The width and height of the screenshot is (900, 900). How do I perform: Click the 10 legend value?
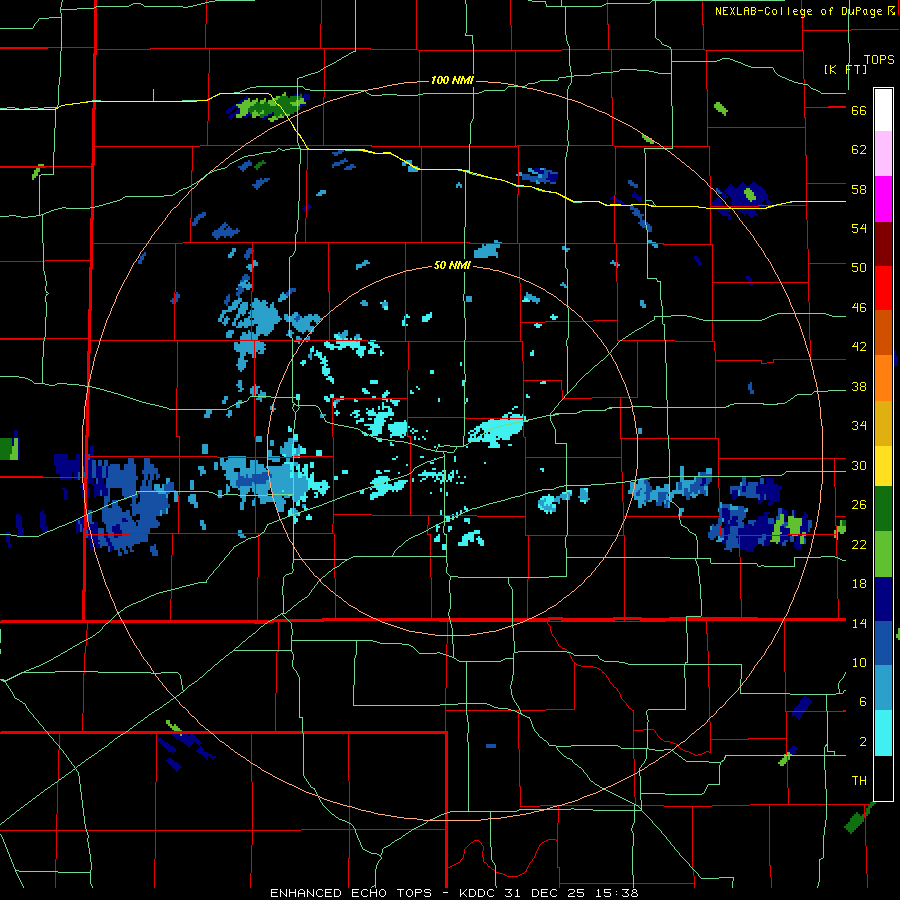859,663
